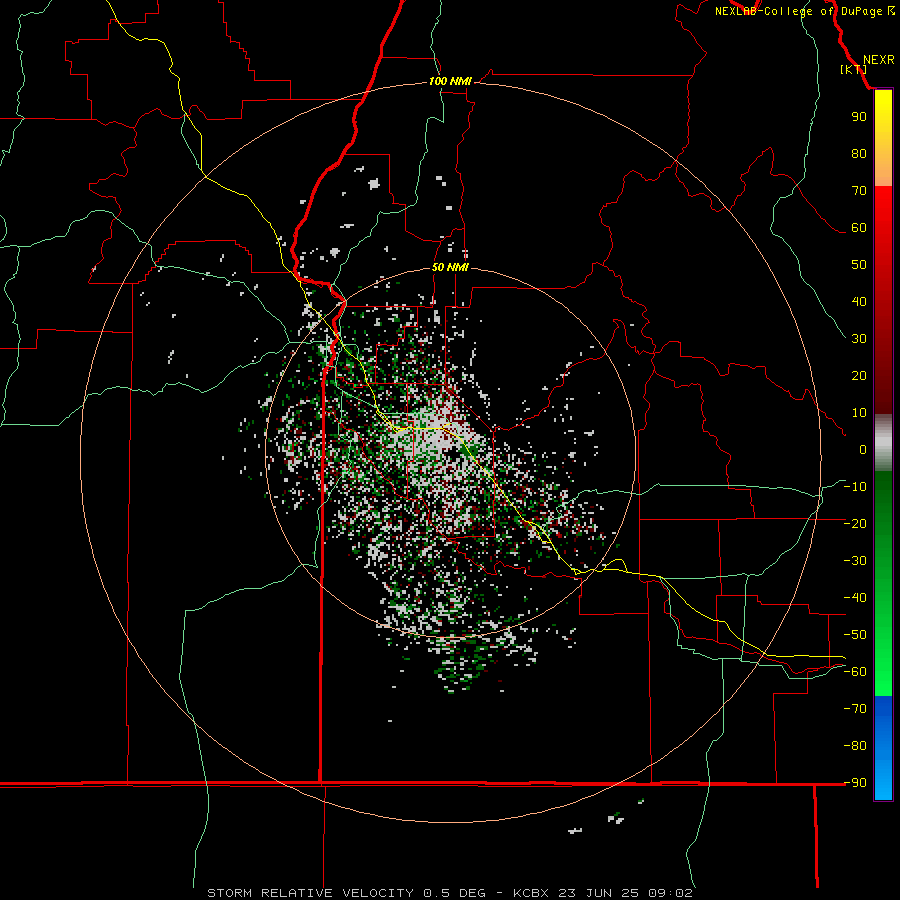The image size is (900, 900).
Task: Click the 90 value on the velocity scale
Action: [859, 117]
